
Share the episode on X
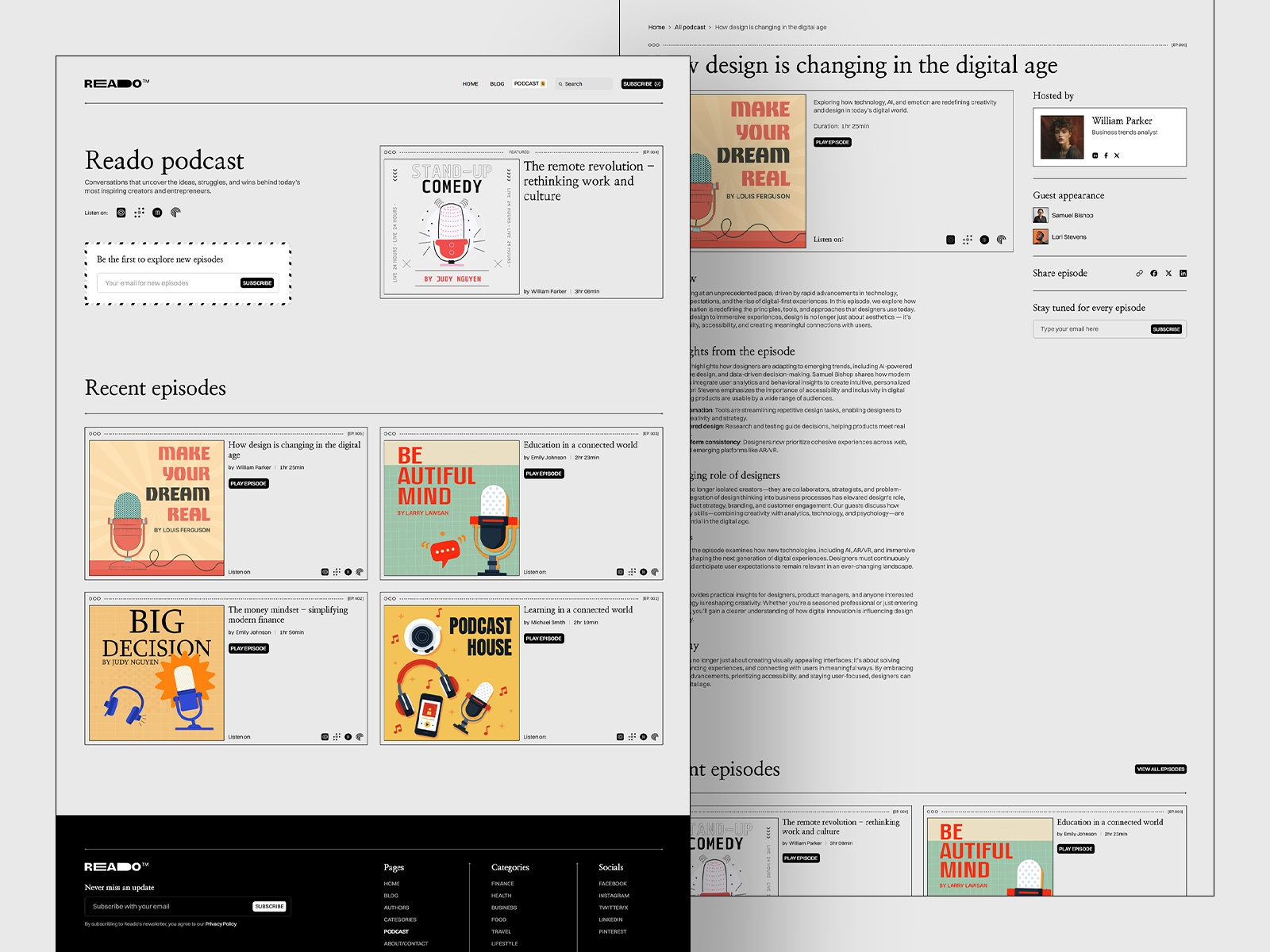(x=1168, y=273)
